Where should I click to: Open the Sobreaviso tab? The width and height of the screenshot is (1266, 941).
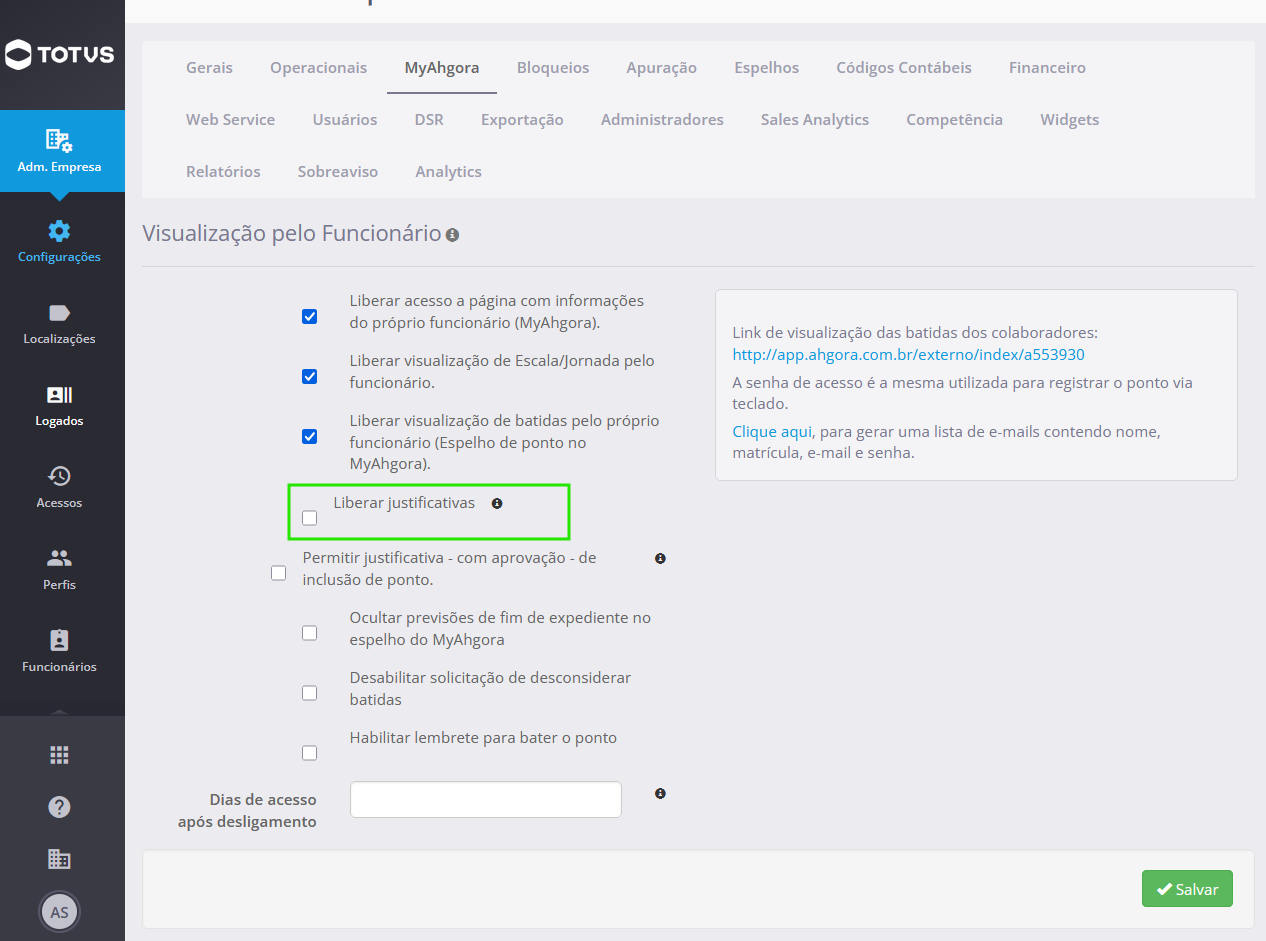(x=338, y=172)
